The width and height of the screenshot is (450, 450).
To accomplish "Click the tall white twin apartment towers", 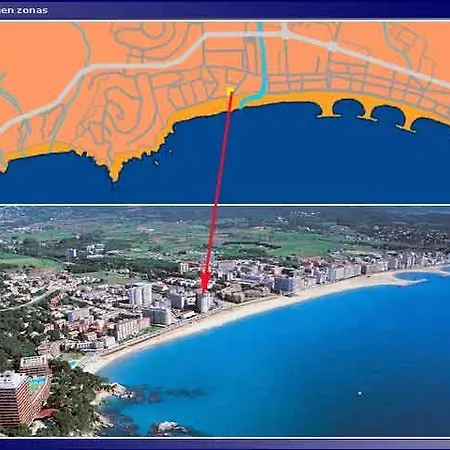I will click(141, 294).
